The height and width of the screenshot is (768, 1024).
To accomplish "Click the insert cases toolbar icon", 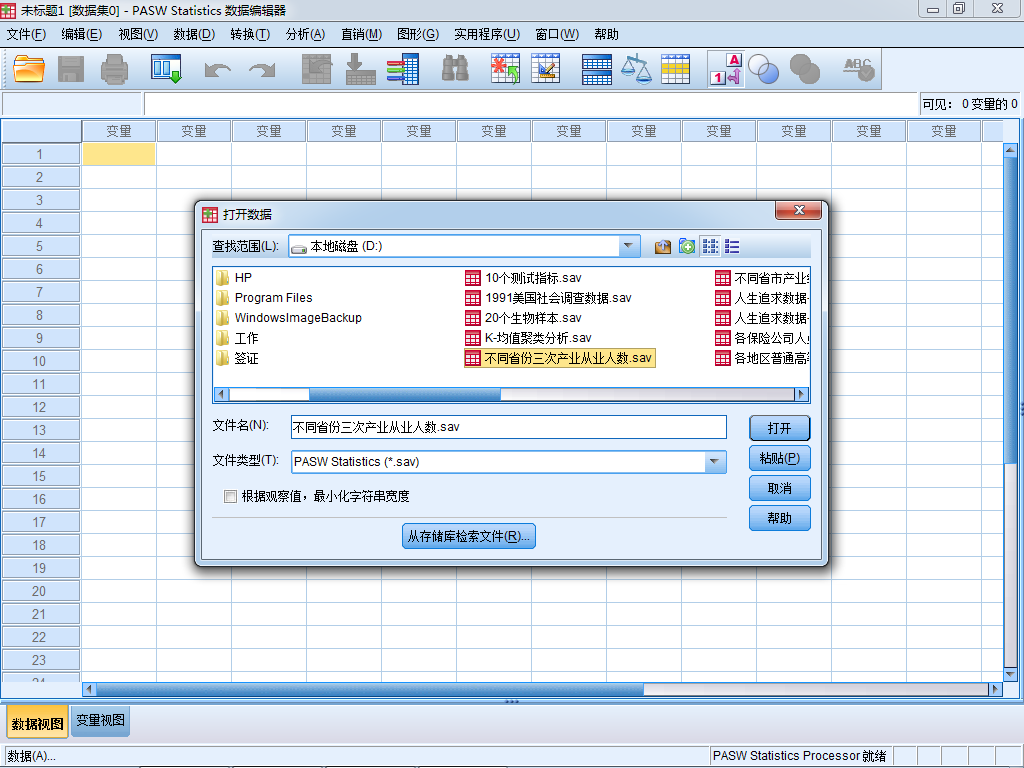I will tap(505, 69).
